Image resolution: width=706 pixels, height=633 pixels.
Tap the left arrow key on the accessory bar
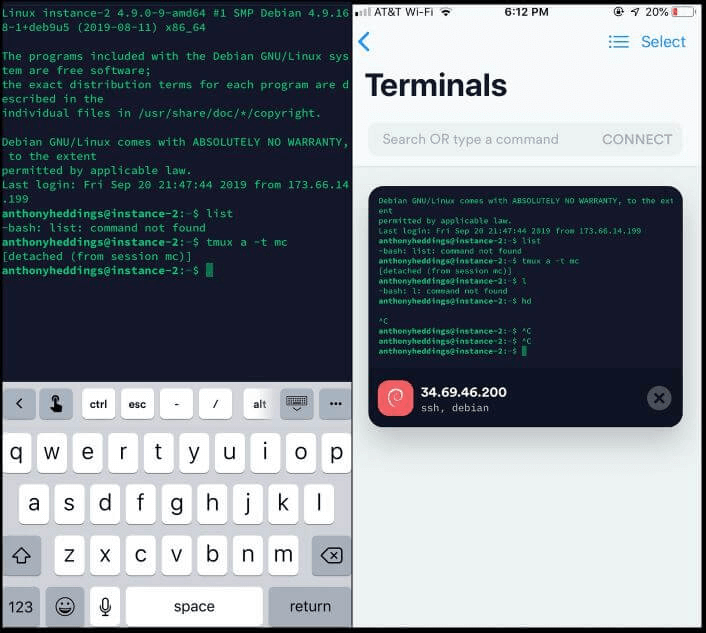pyautogui.click(x=19, y=404)
